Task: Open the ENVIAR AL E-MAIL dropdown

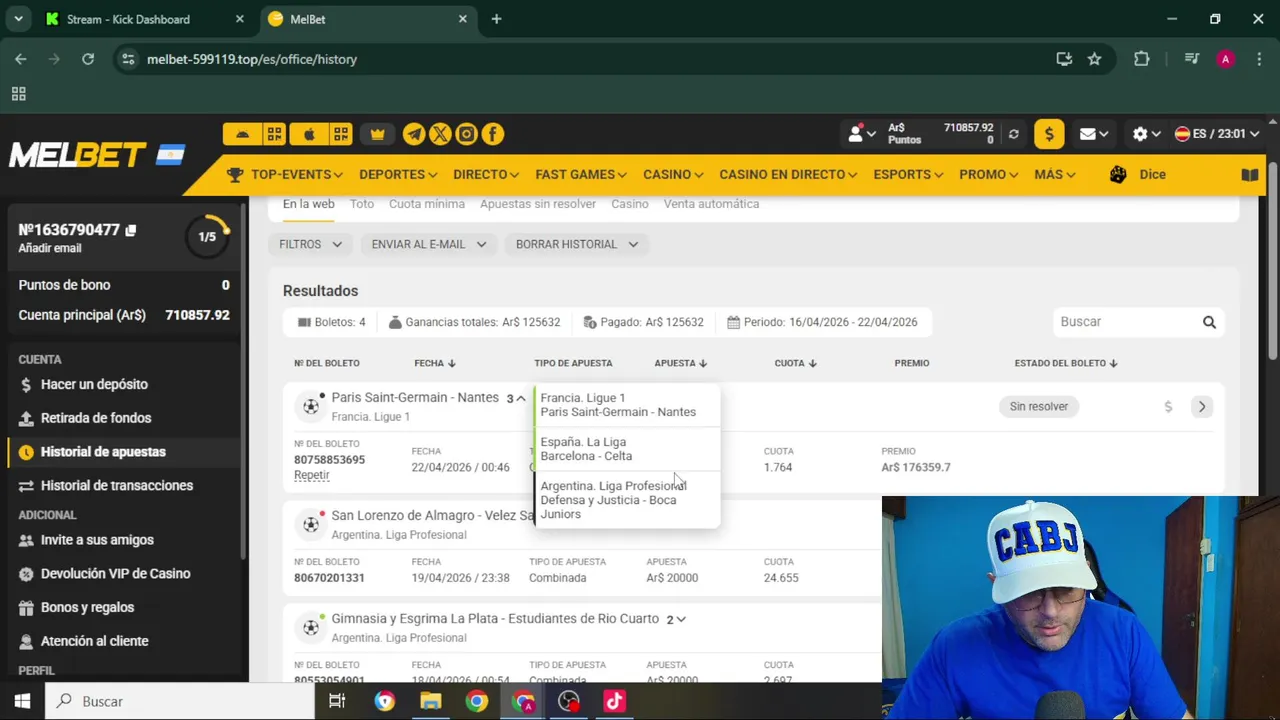Action: click(428, 244)
